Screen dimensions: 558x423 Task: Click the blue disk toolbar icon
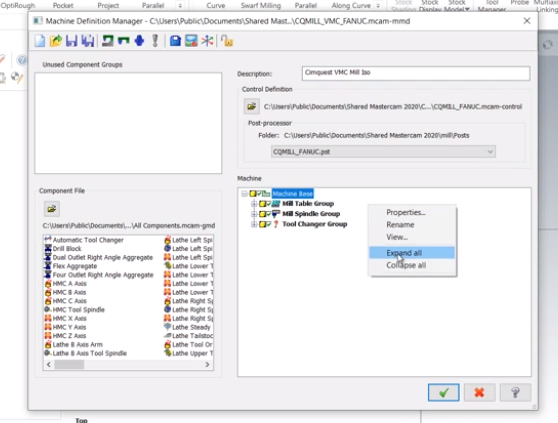pyautogui.click(x=175, y=41)
